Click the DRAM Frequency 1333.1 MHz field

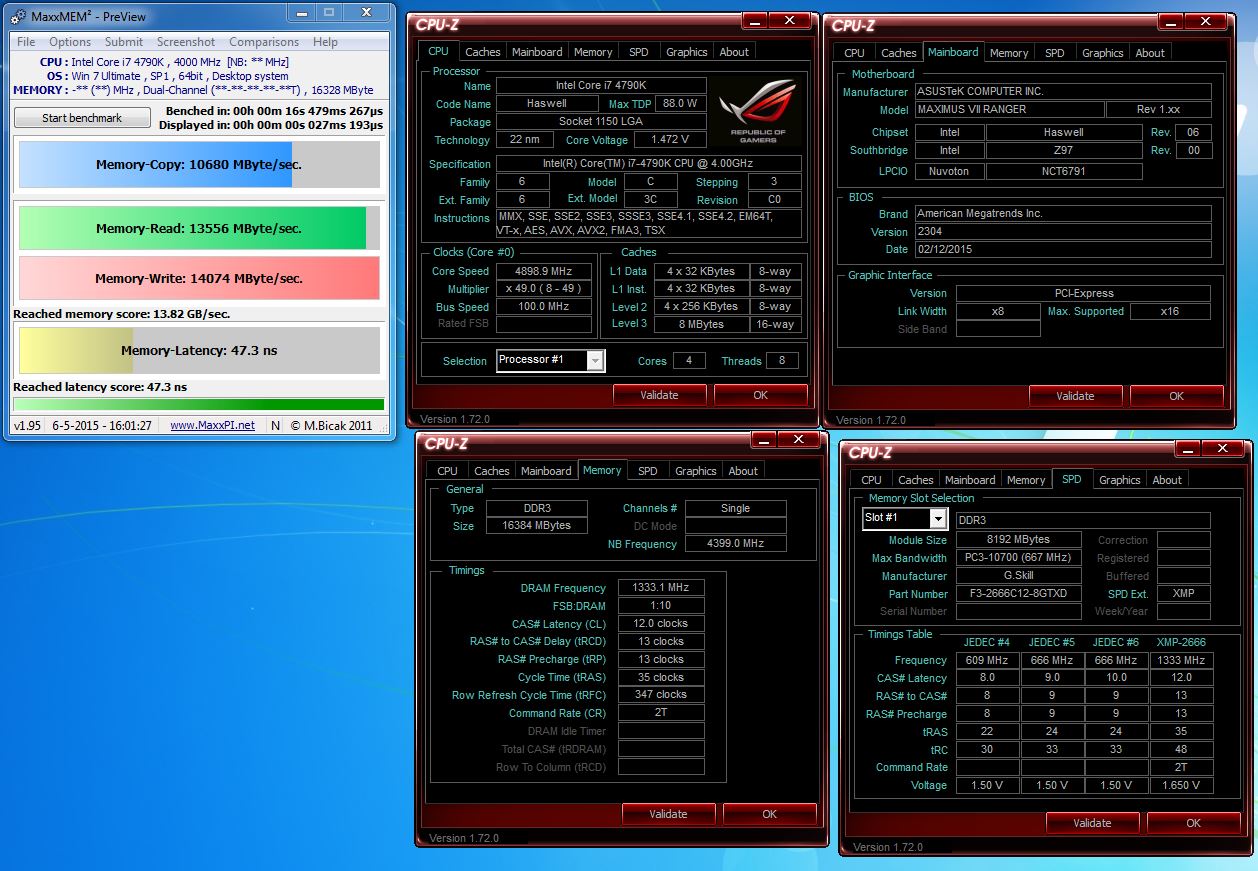point(661,588)
